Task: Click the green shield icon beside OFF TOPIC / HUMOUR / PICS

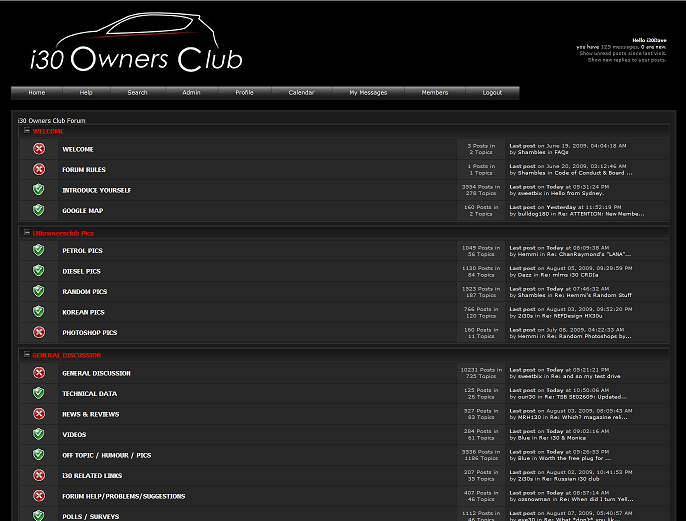Action: coord(38,455)
